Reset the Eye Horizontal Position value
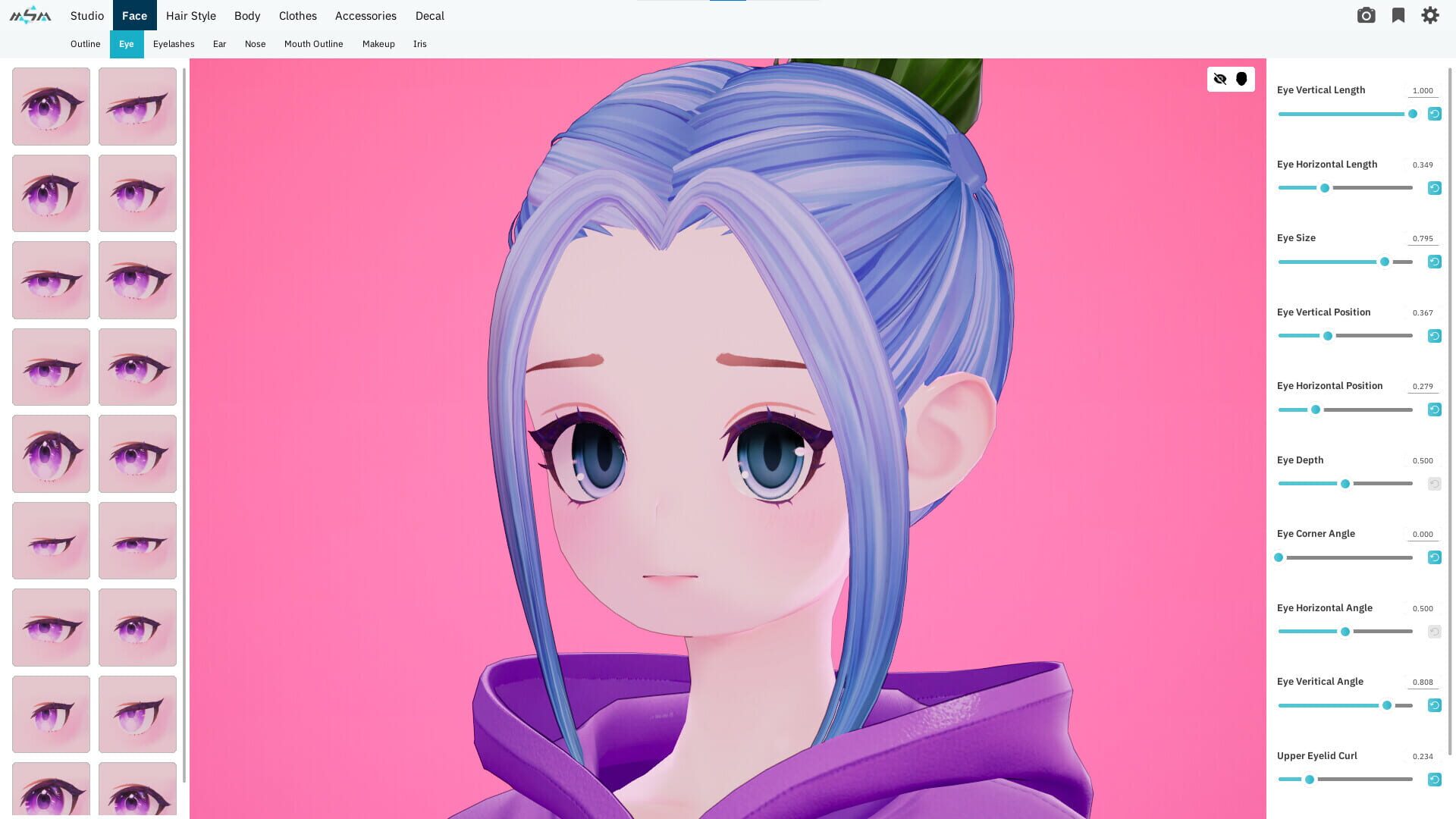The height and width of the screenshot is (819, 1456). tap(1434, 409)
